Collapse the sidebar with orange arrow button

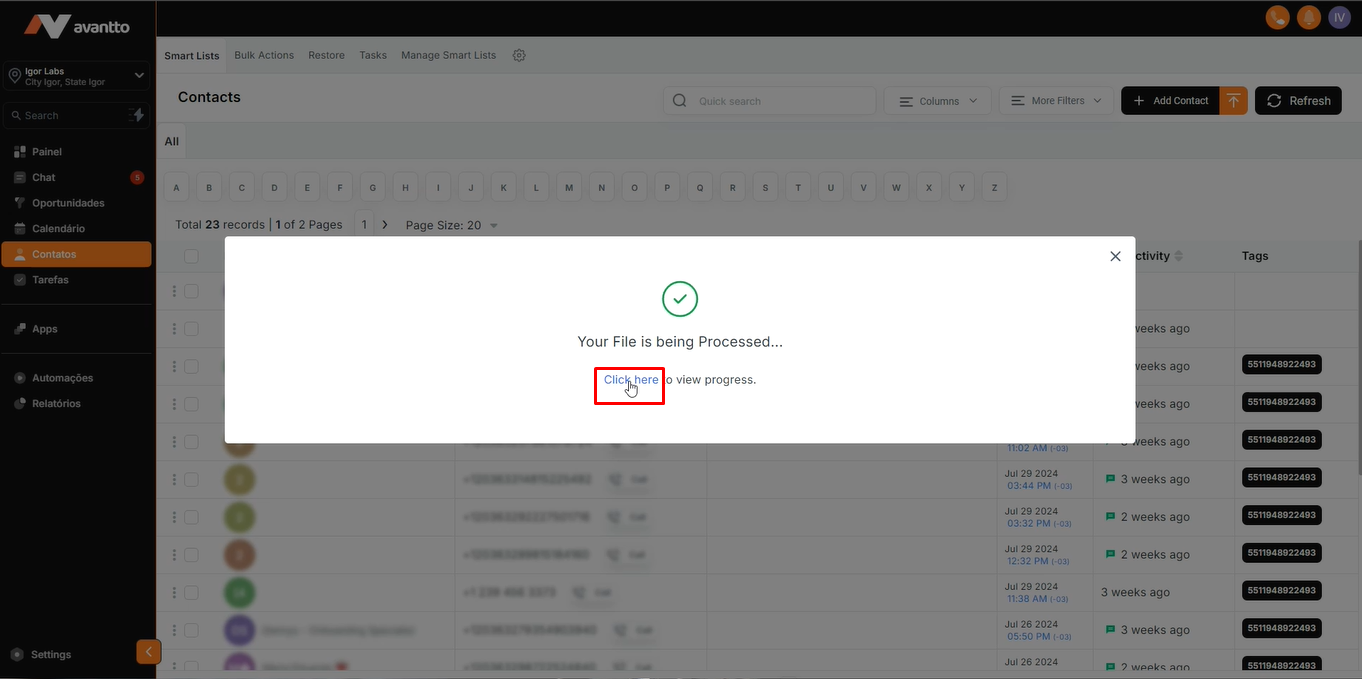(148, 652)
